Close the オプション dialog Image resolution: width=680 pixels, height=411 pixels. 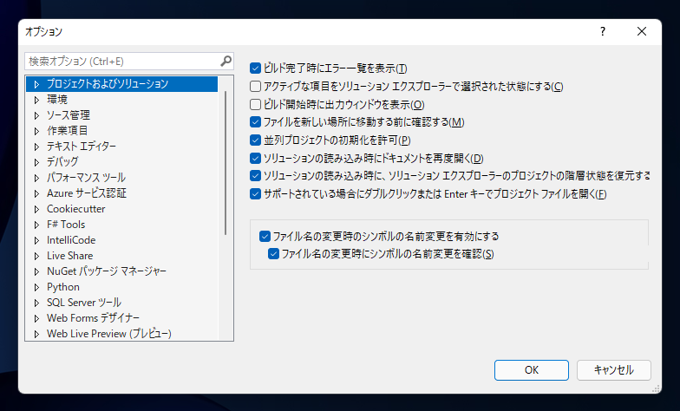[641, 32]
